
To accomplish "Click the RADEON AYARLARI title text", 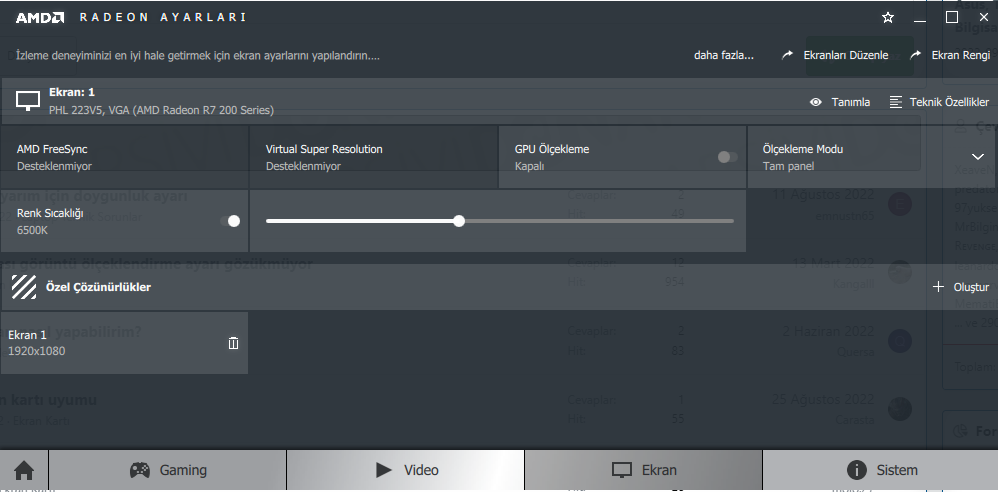I will pos(163,17).
